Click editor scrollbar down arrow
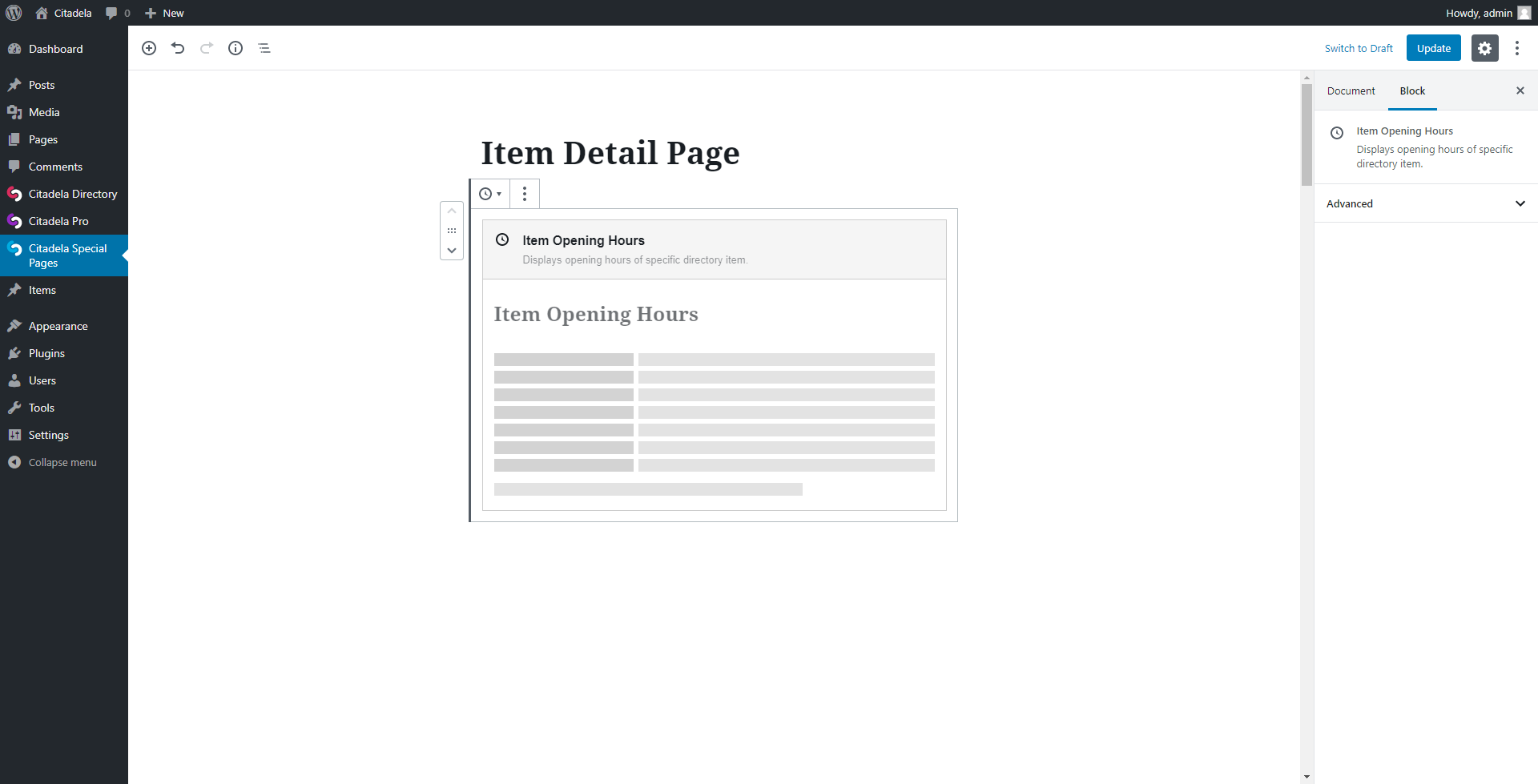This screenshot has width=1538, height=784. [x=1306, y=777]
